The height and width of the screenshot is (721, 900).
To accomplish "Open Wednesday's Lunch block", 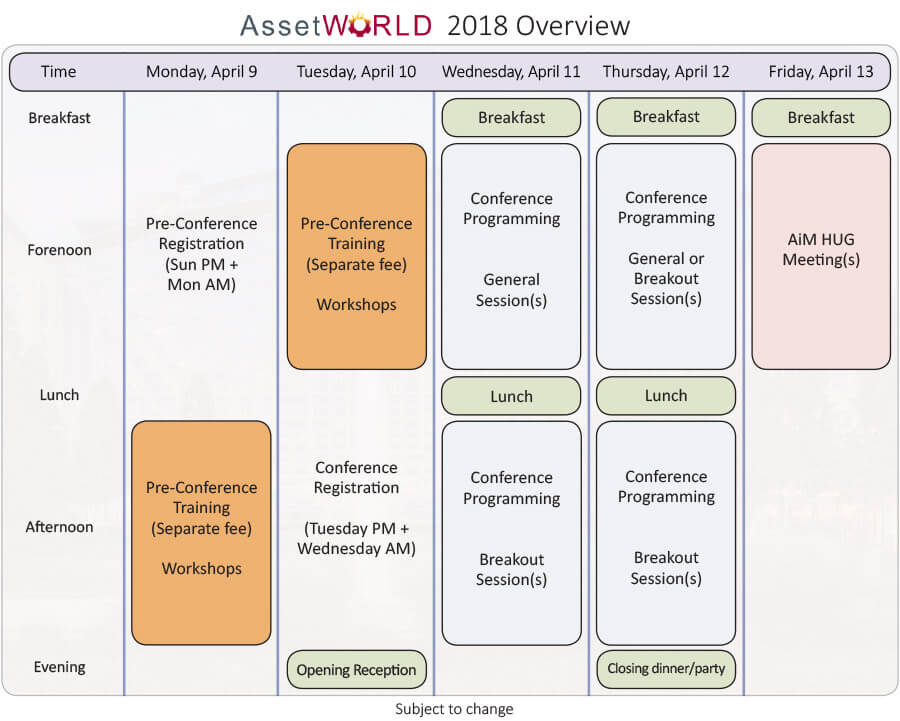I will pos(511,396).
